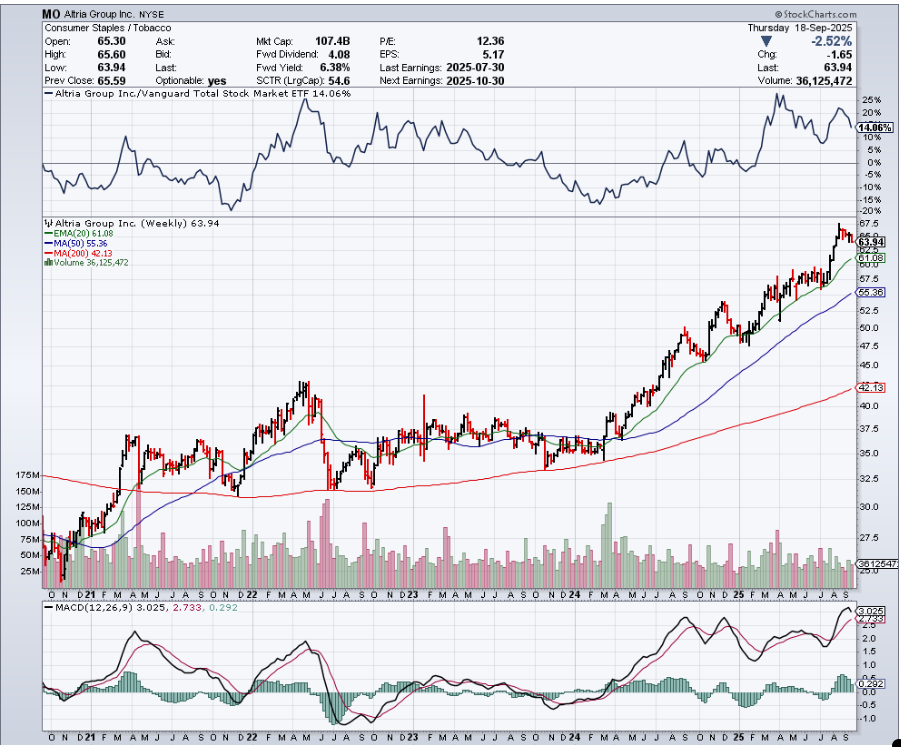Click the 40.0 label on the price axis
This screenshot has height=747, width=901.
(869, 406)
